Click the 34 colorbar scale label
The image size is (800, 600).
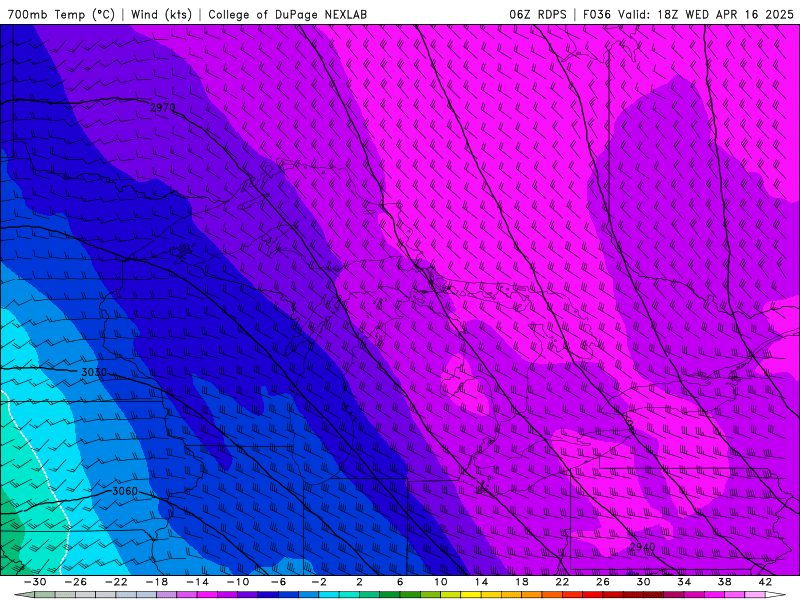click(684, 582)
